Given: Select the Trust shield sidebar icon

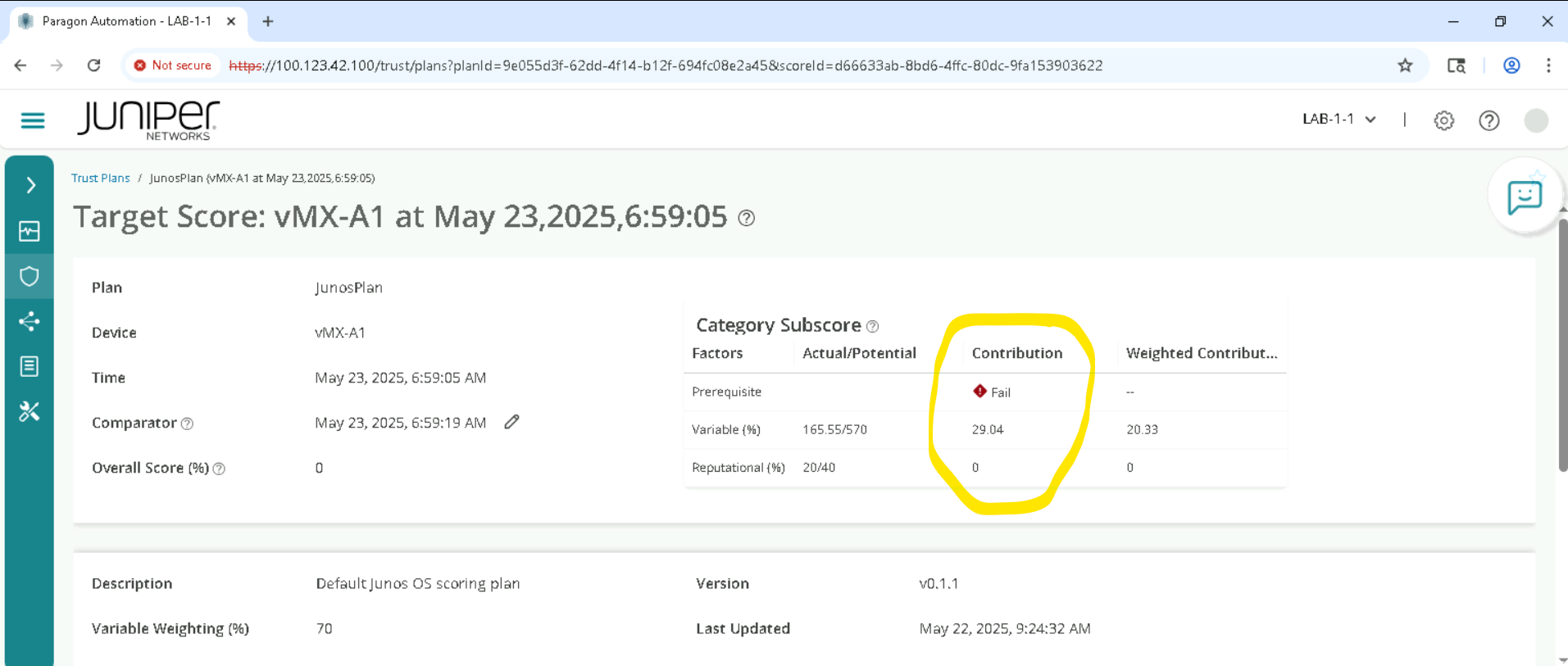Looking at the screenshot, I should (30, 277).
